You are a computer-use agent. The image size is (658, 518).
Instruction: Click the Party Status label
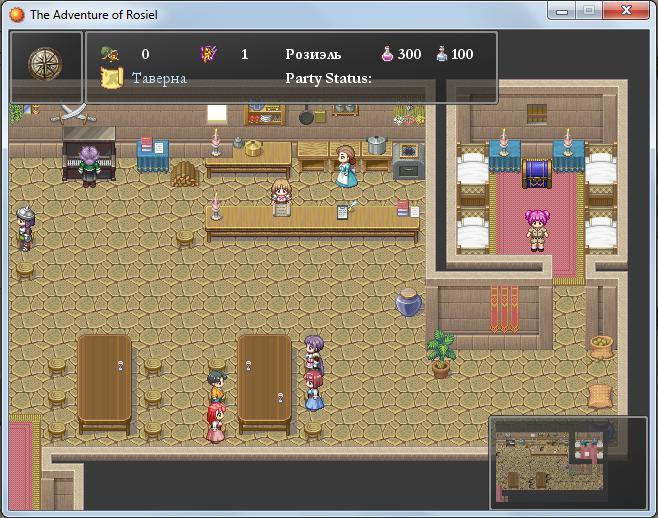(328, 78)
